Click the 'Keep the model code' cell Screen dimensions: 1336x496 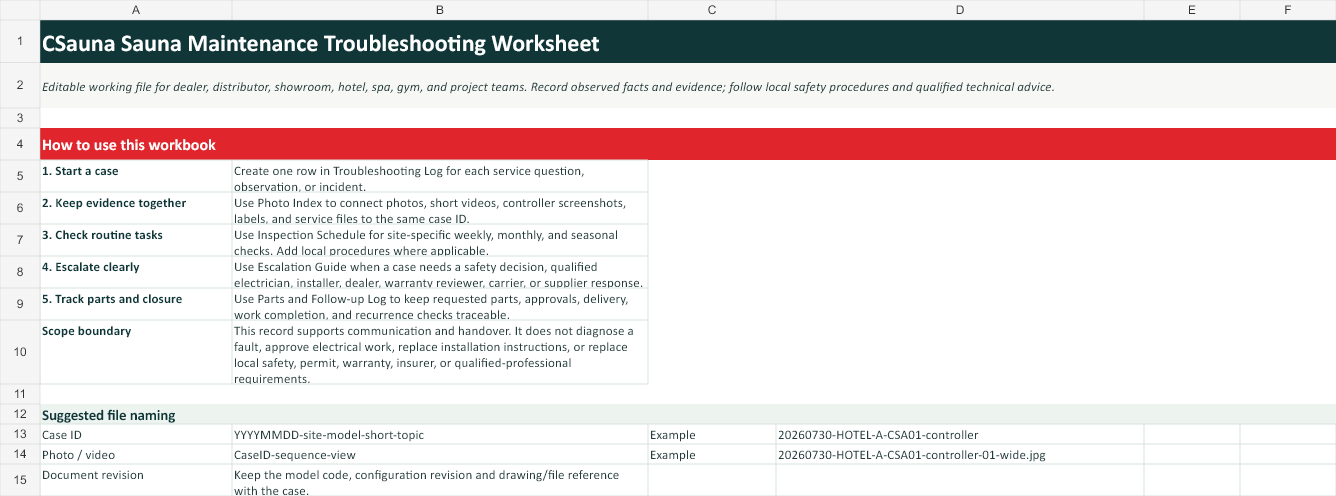point(440,480)
